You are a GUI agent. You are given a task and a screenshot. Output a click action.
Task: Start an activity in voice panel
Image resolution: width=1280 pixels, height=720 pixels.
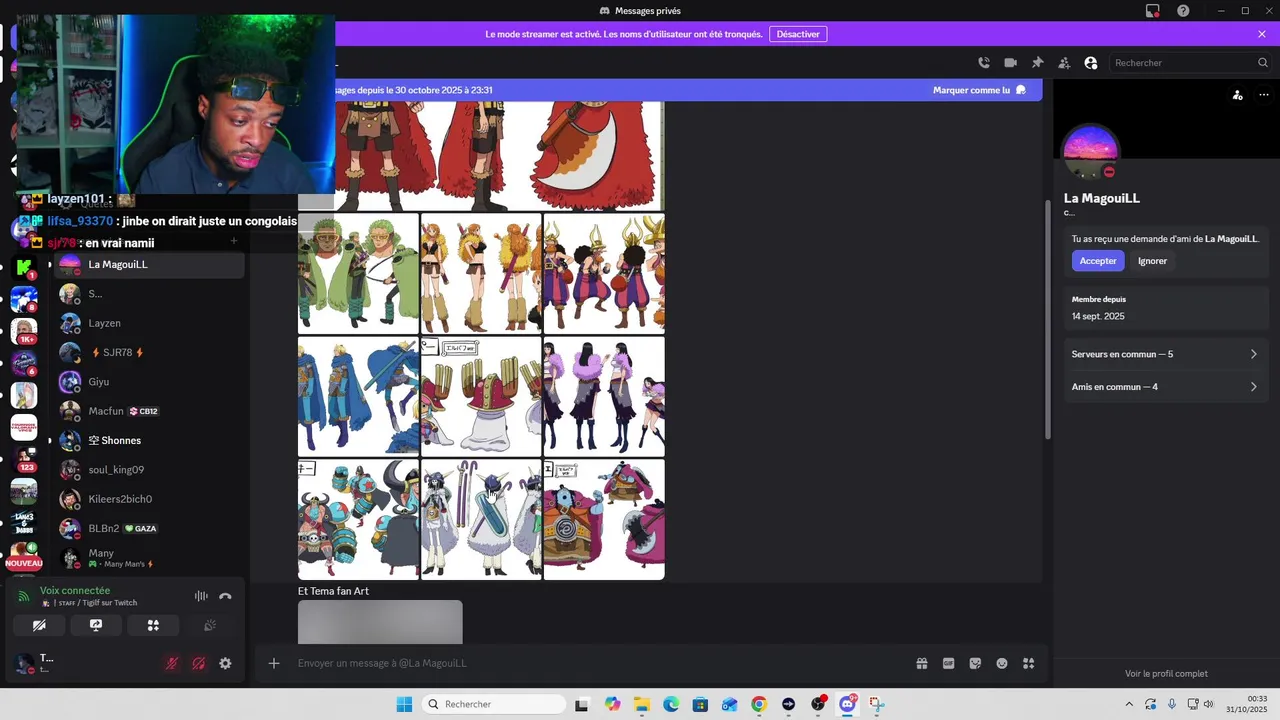tap(153, 625)
